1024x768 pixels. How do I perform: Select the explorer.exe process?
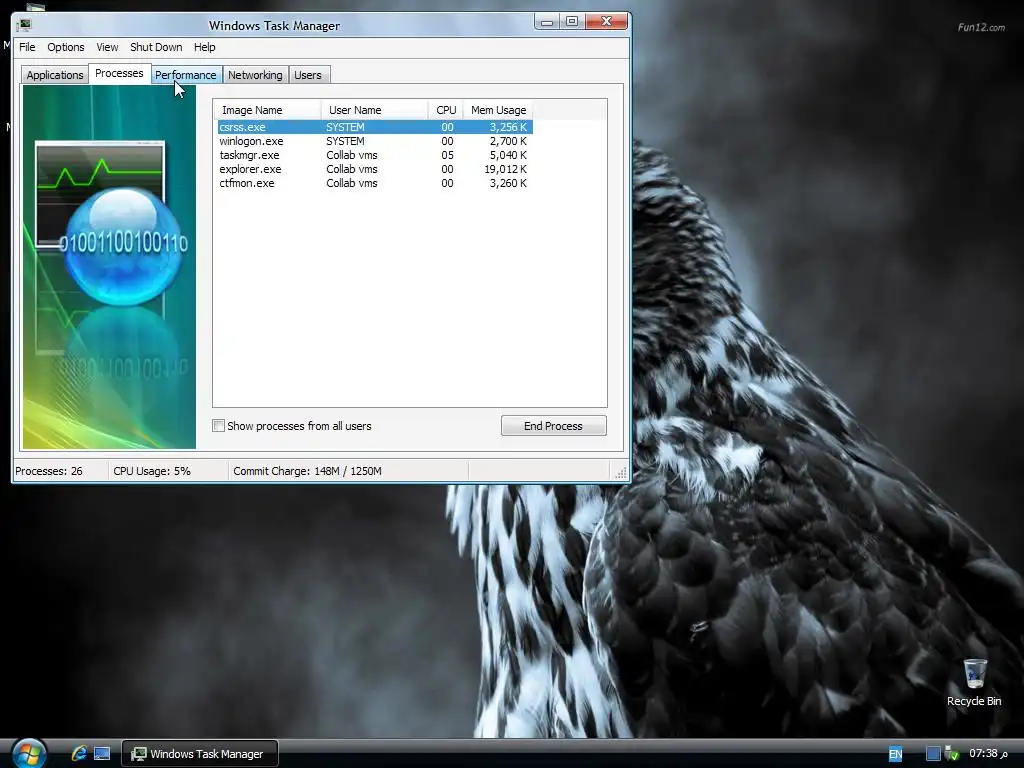tap(375, 169)
